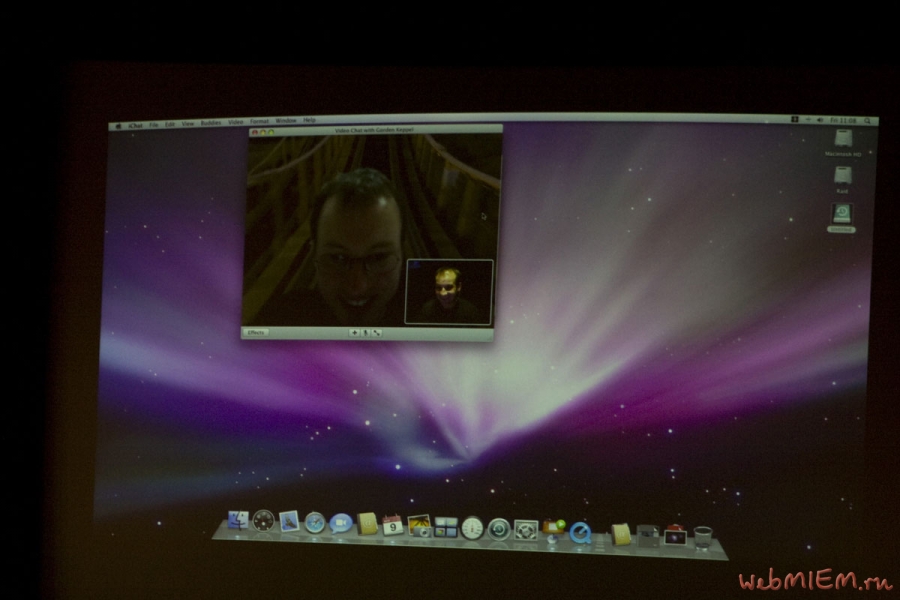Open Address Book in the Dock
The image size is (900, 600).
[x=367, y=524]
